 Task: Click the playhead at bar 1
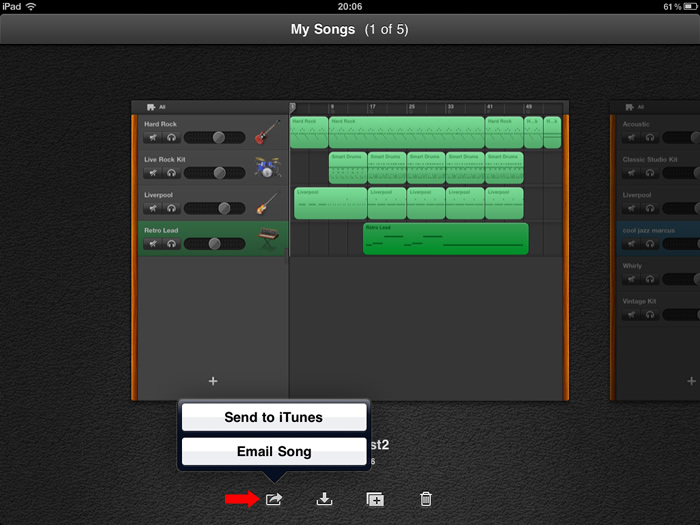(x=292, y=108)
